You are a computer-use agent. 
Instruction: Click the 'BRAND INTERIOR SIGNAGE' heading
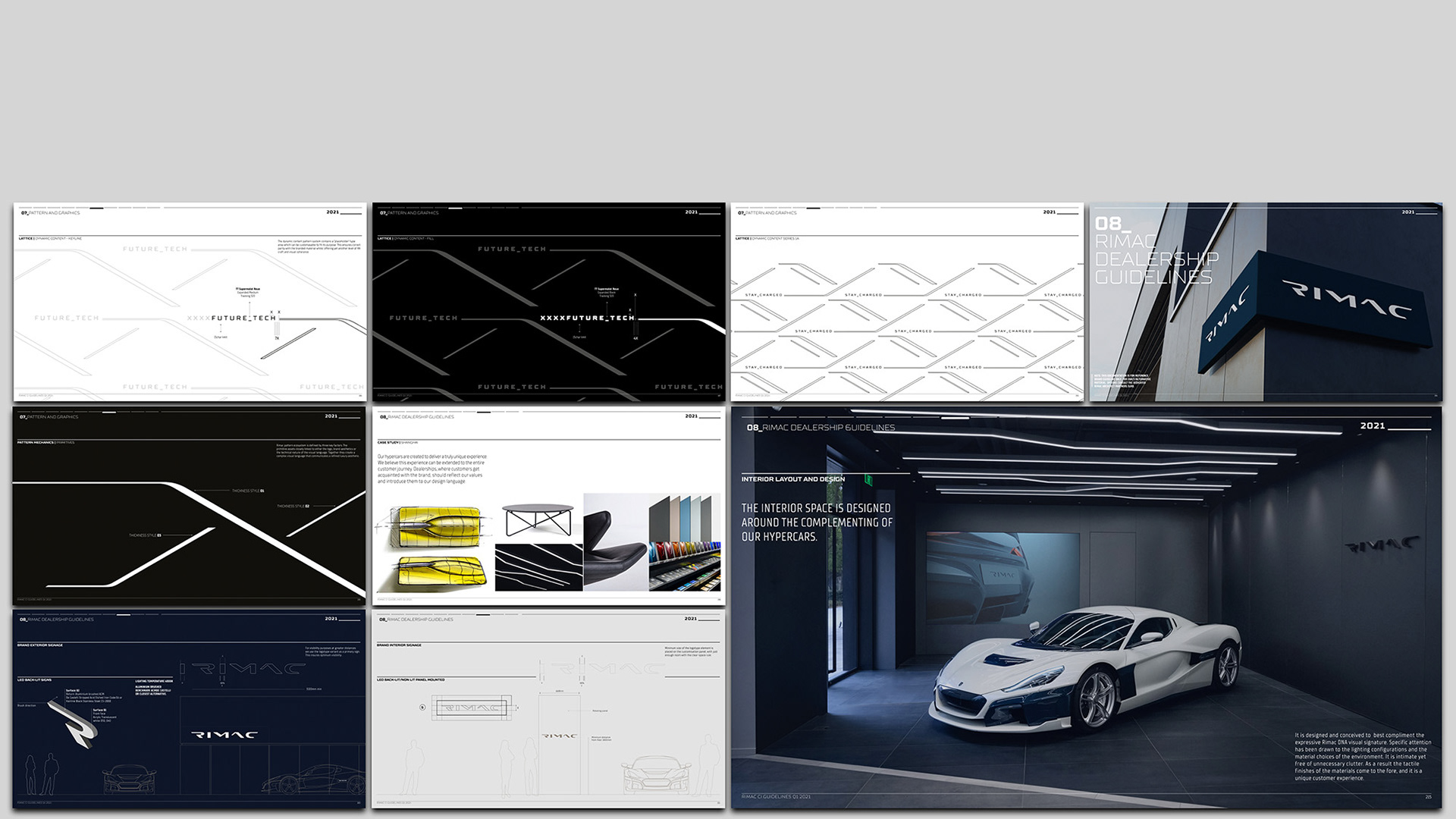399,645
